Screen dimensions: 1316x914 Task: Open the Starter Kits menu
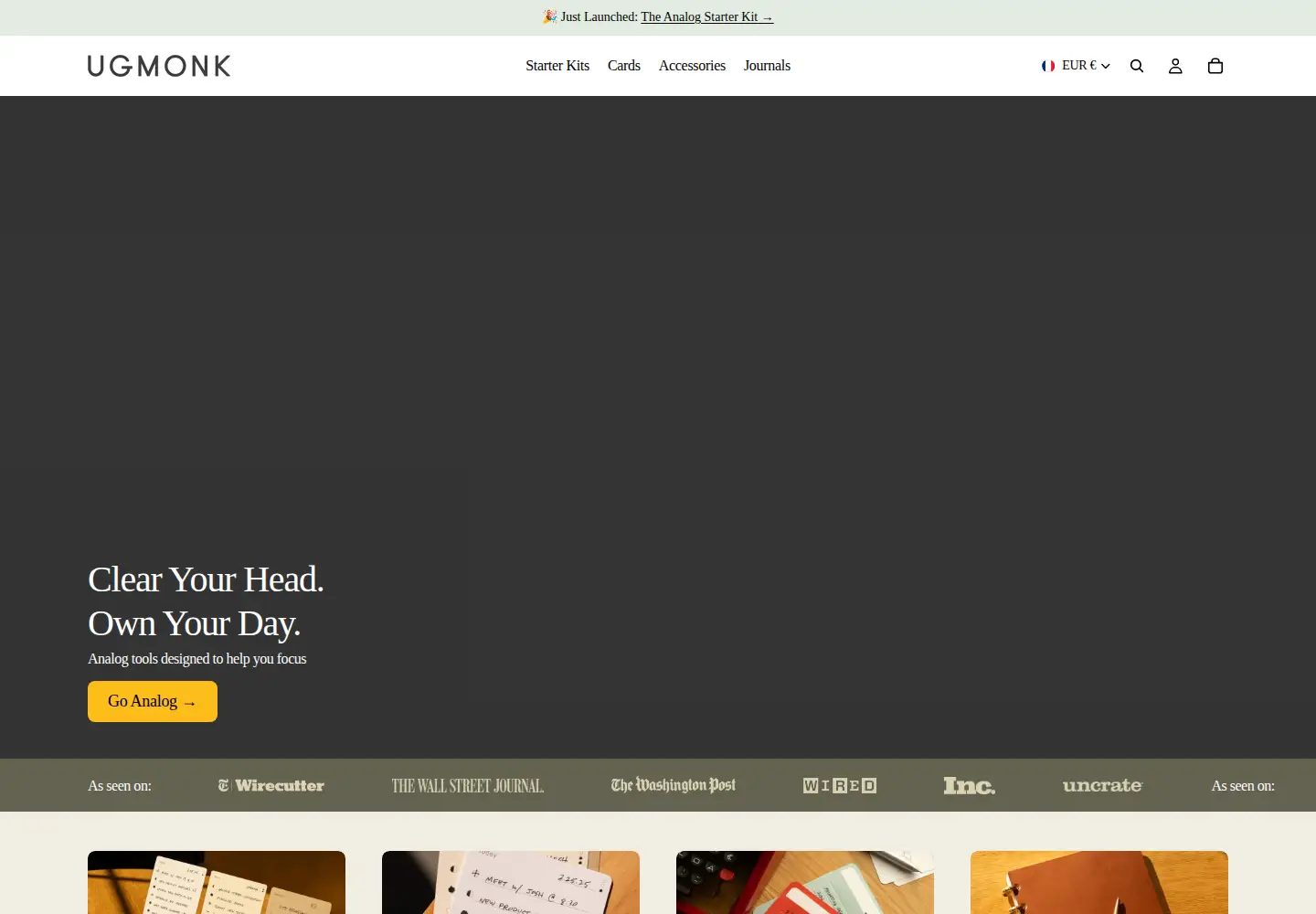[557, 66]
